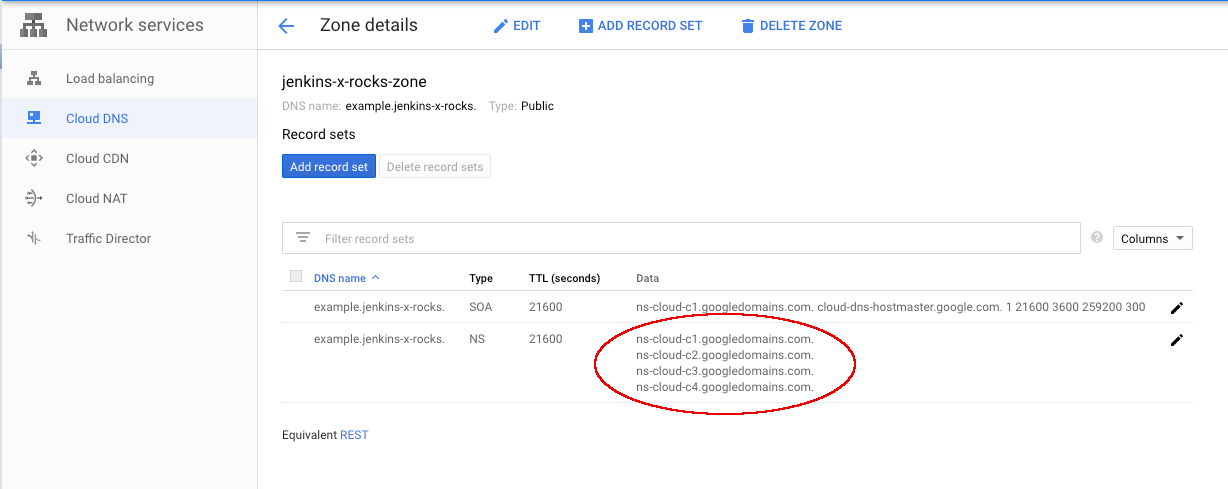Click ns-cloud-c2.googledomains.com. entry
The height and width of the screenshot is (489, 1228).
[x=725, y=355]
